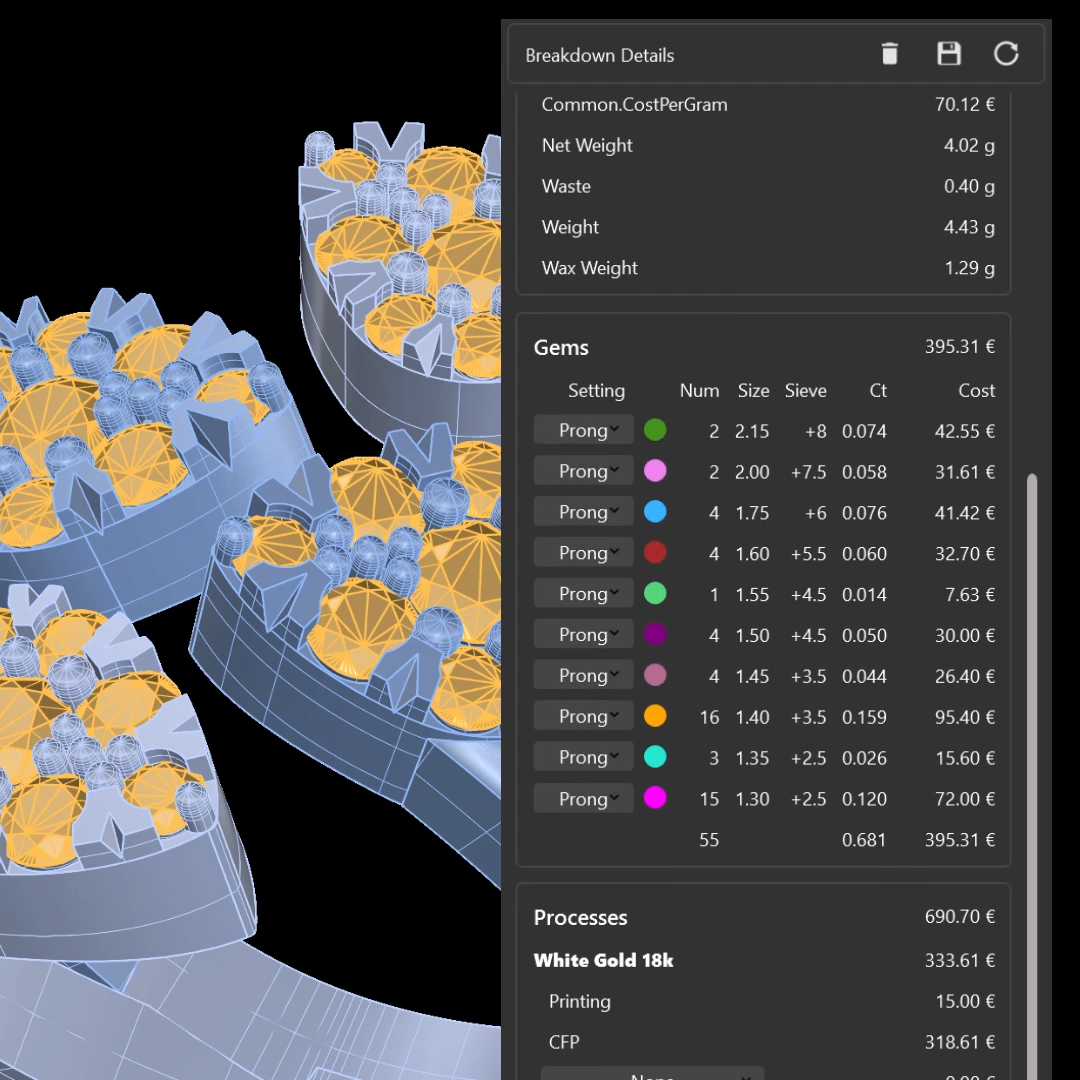Open Prong setting dropdown for 1.40 size gem
This screenshot has height=1080, width=1080.
pyautogui.click(x=583, y=716)
